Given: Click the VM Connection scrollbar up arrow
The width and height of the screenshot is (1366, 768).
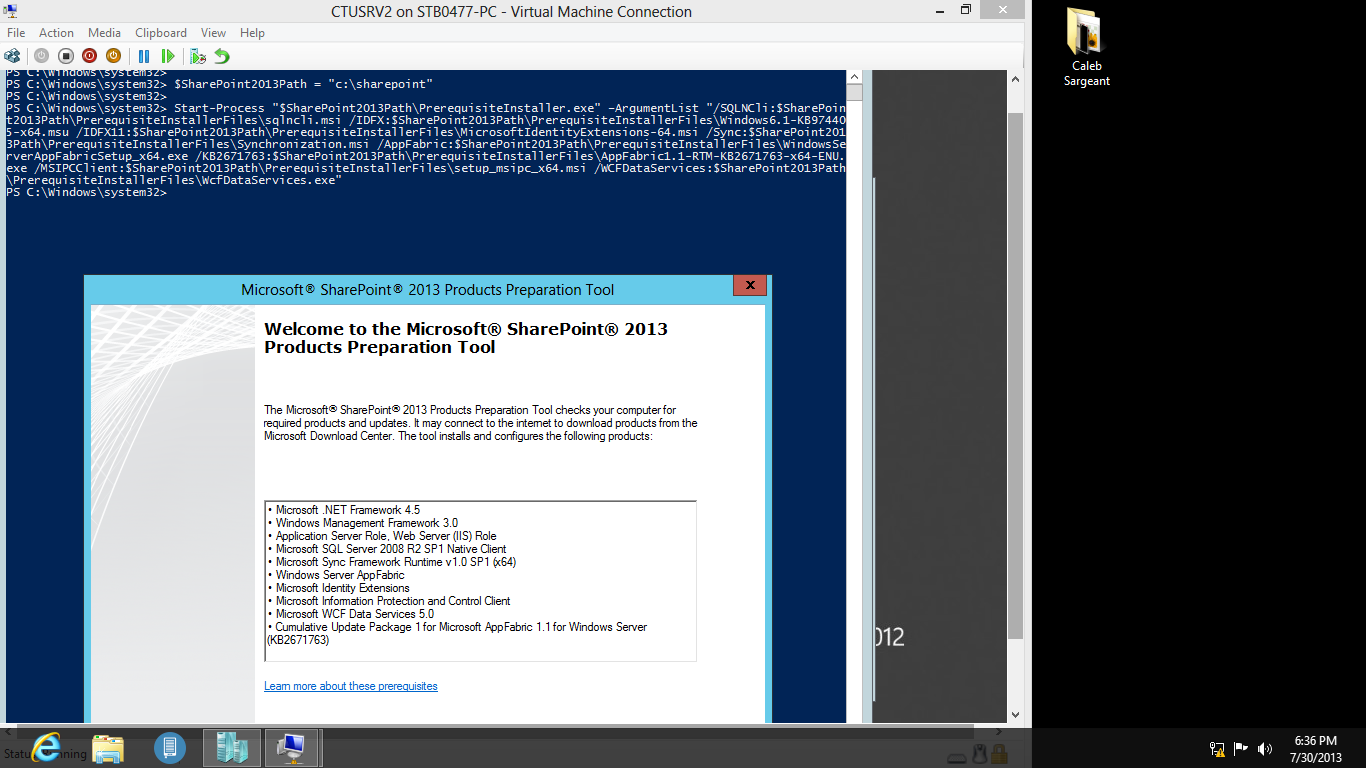Looking at the screenshot, I should [1015, 78].
